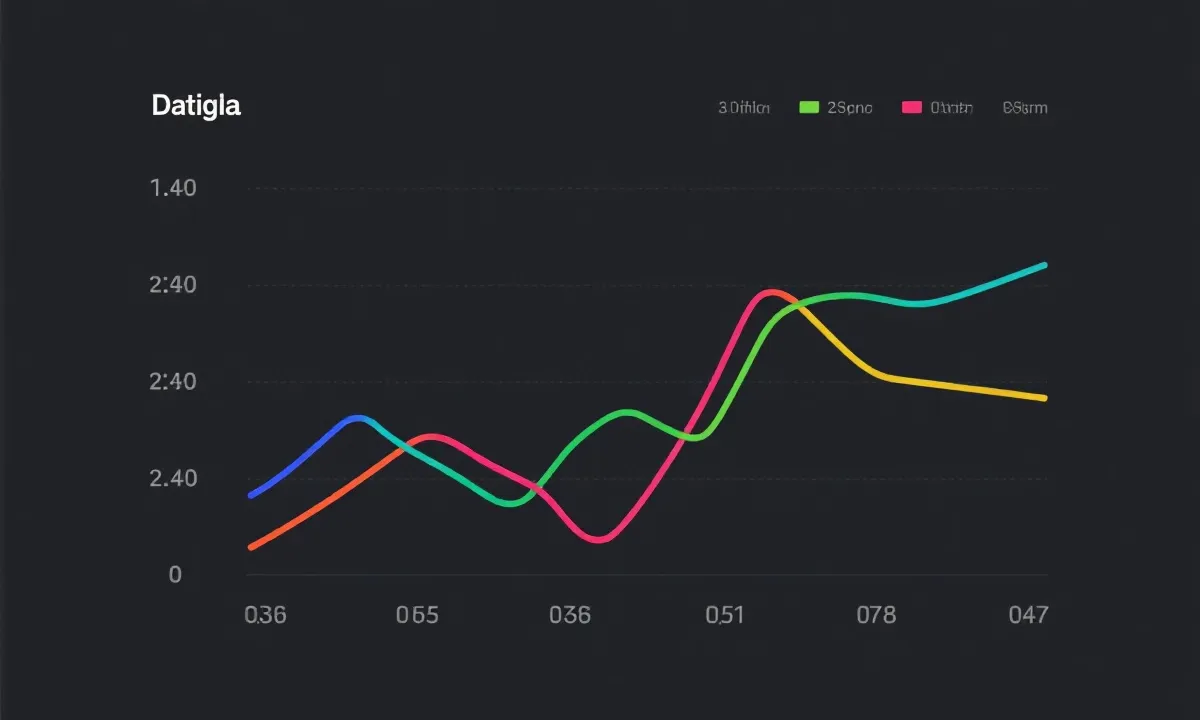Toggle the legend label beside the pink swatch
The image size is (1200, 720).
click(951, 108)
